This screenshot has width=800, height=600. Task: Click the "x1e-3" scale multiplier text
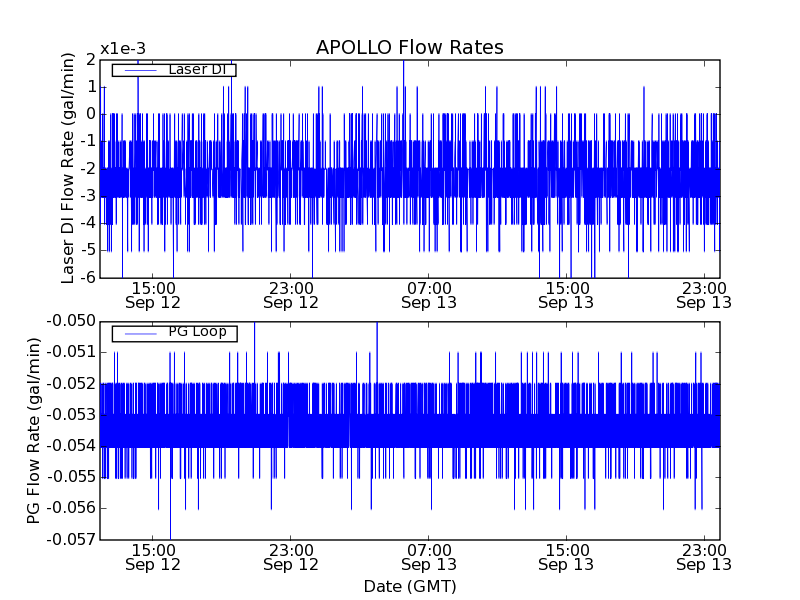click(123, 49)
